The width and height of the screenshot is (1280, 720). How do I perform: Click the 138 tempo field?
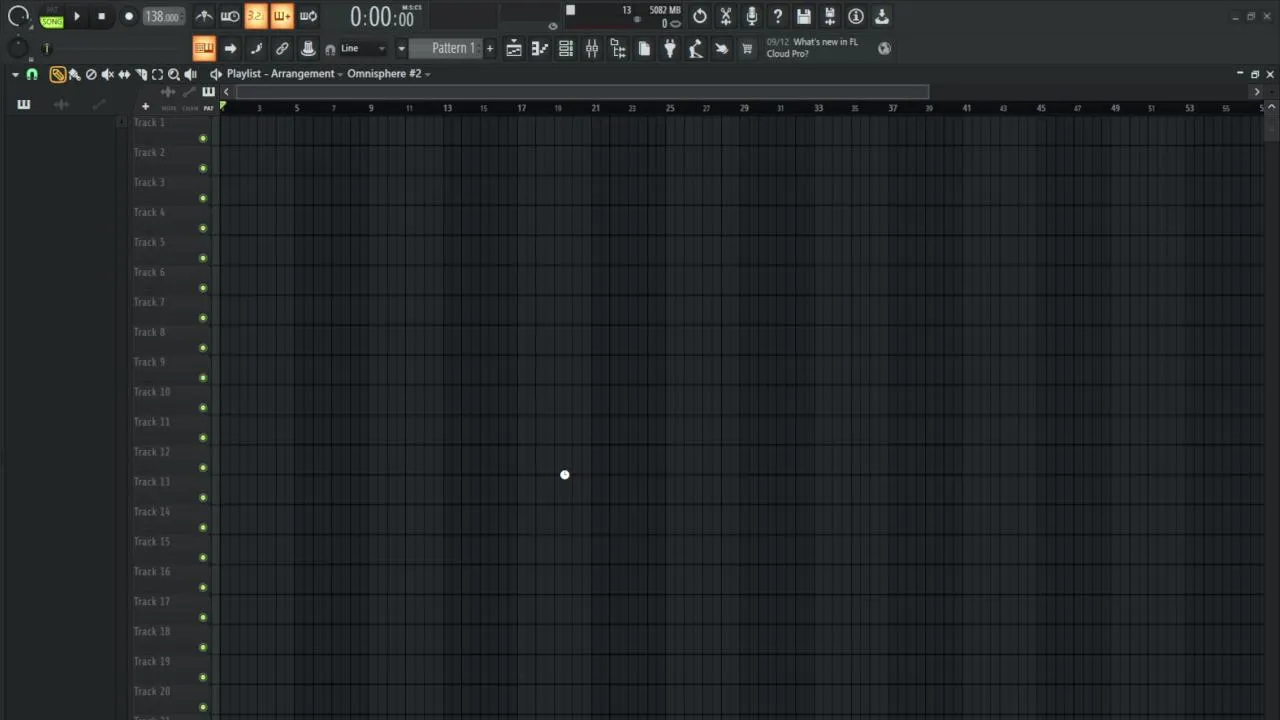[x=162, y=17]
